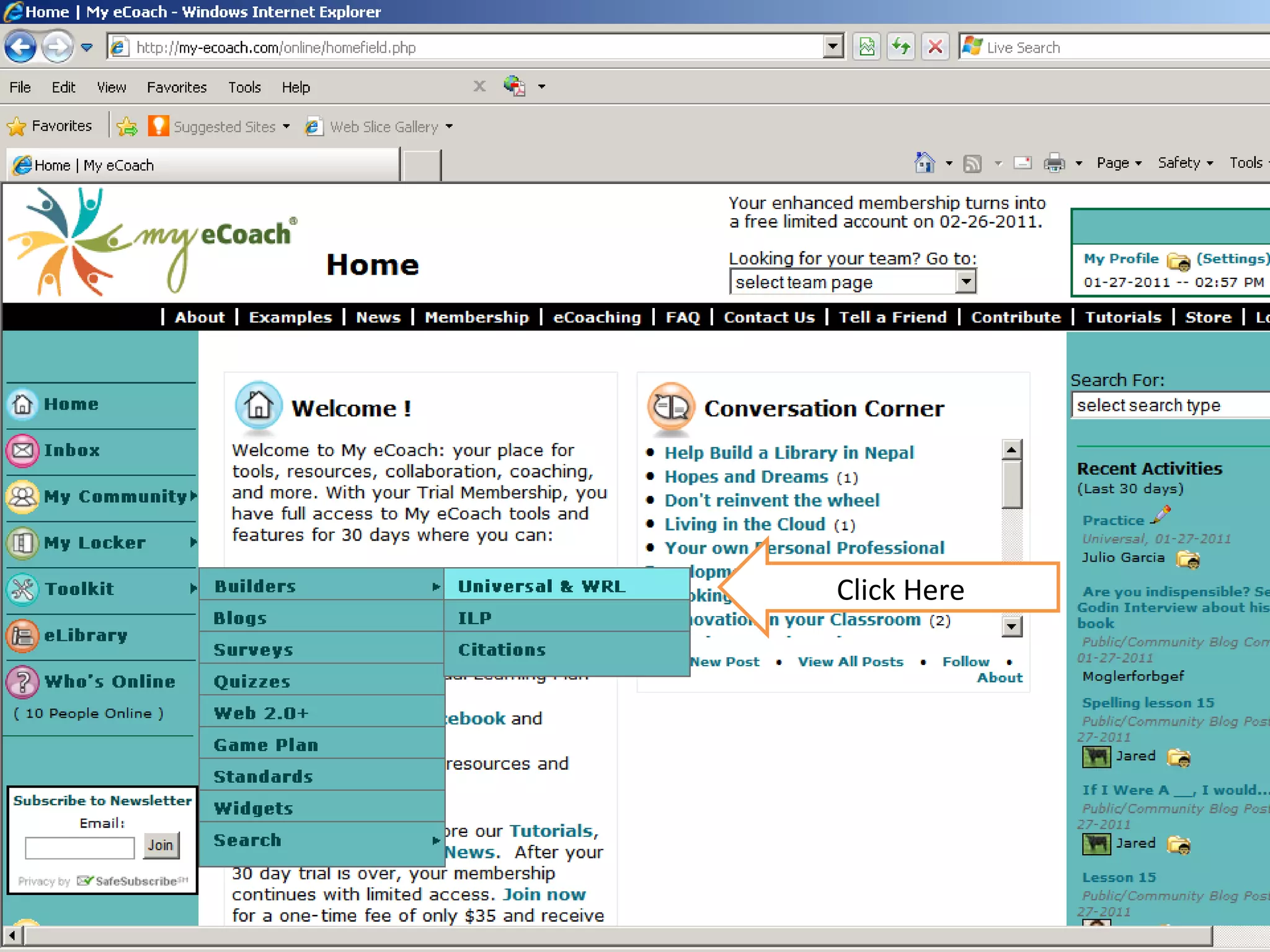Click the eLibrary sidebar icon
Viewport: 1270px width, 952px height.
click(x=23, y=635)
